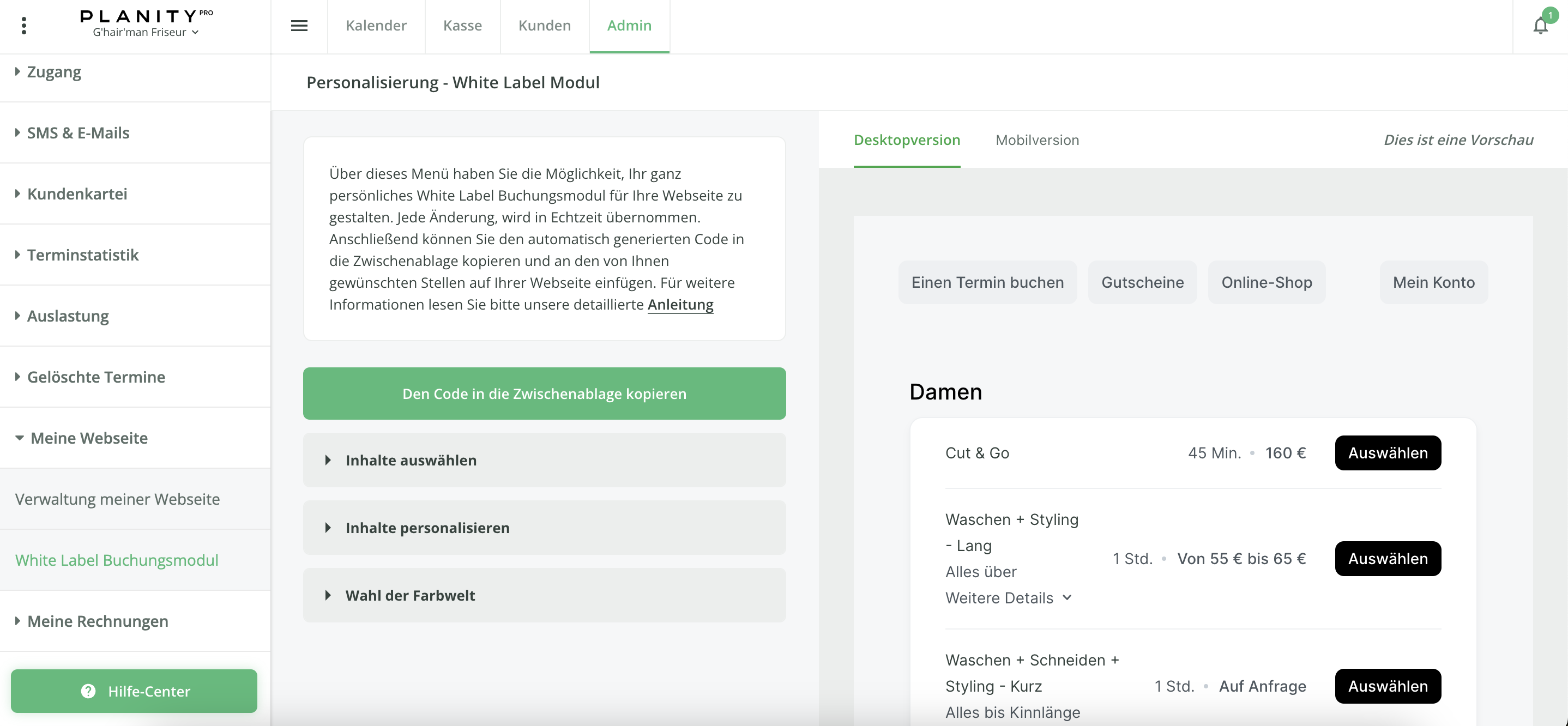Copy the code to the clipboard
This screenshot has width=1568, height=726.
544,394
